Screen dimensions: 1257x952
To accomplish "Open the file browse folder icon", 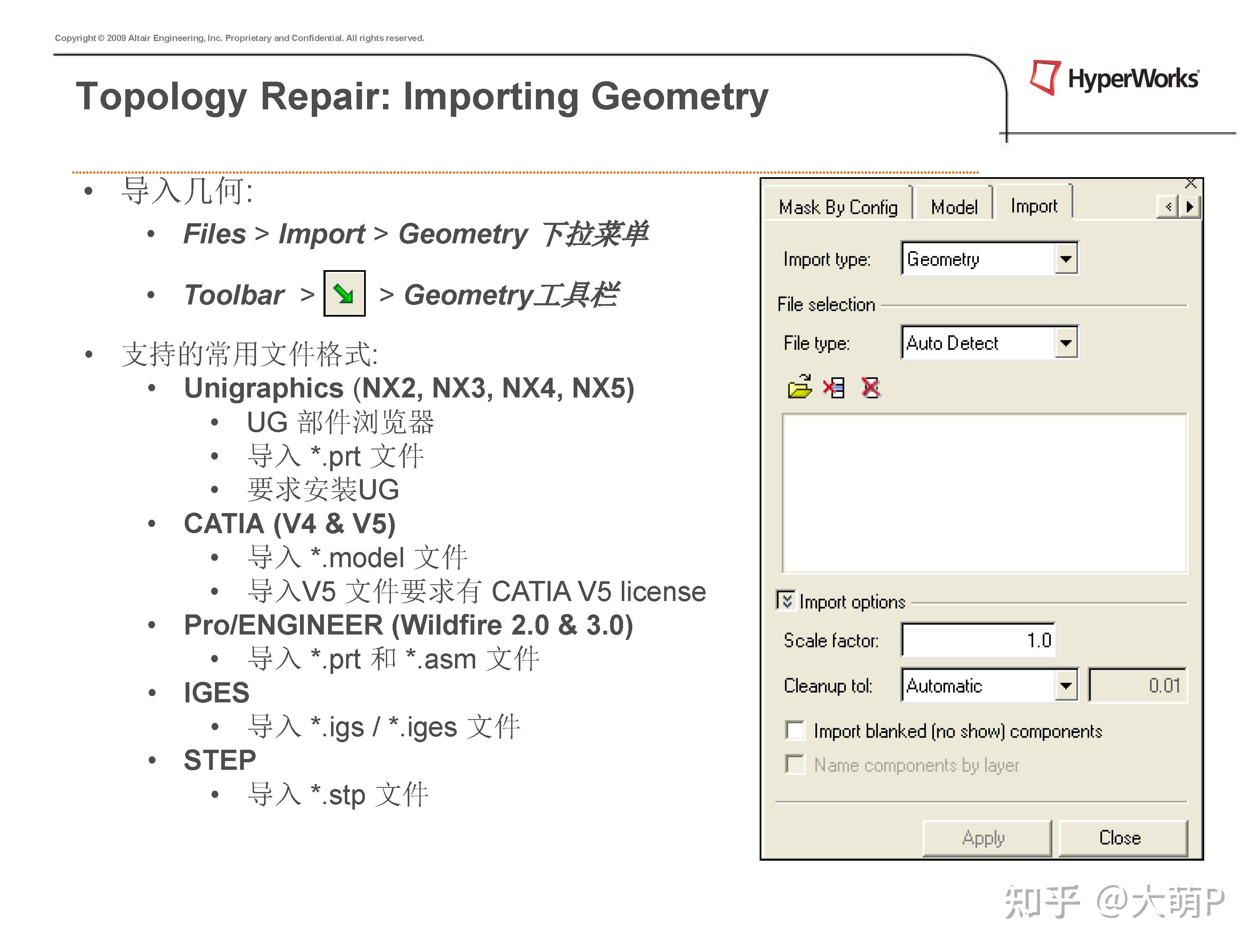I will click(800, 387).
